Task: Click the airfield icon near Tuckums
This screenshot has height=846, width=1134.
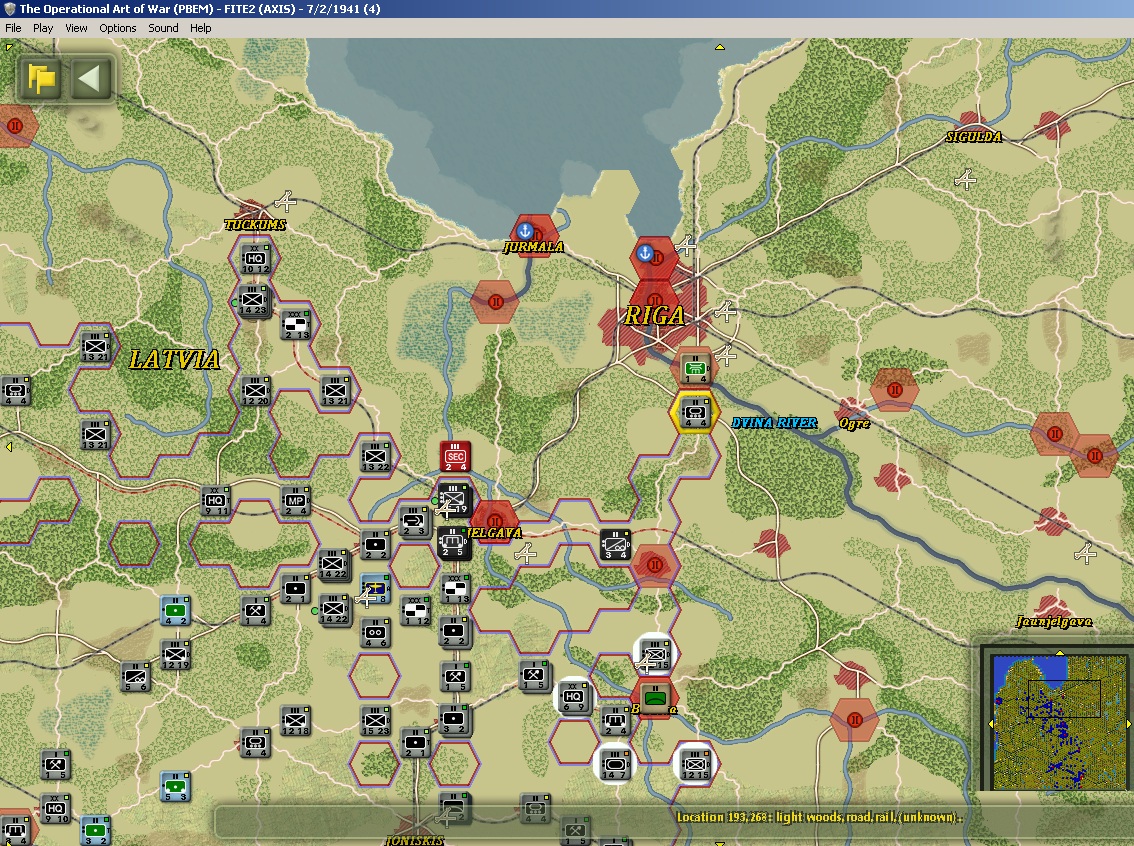Action: click(285, 202)
